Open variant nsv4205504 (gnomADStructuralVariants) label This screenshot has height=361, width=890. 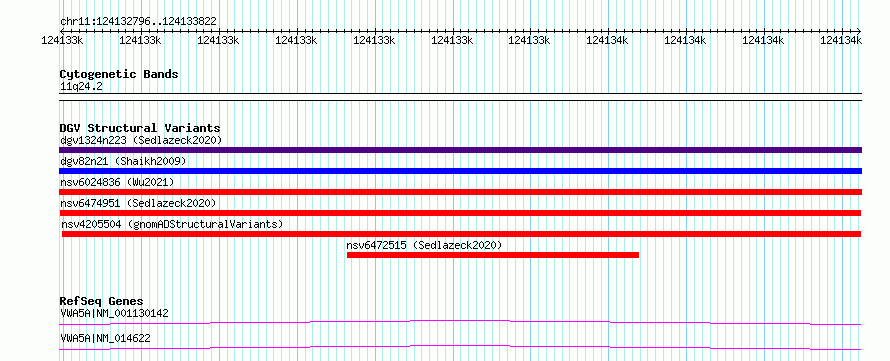coord(172,224)
